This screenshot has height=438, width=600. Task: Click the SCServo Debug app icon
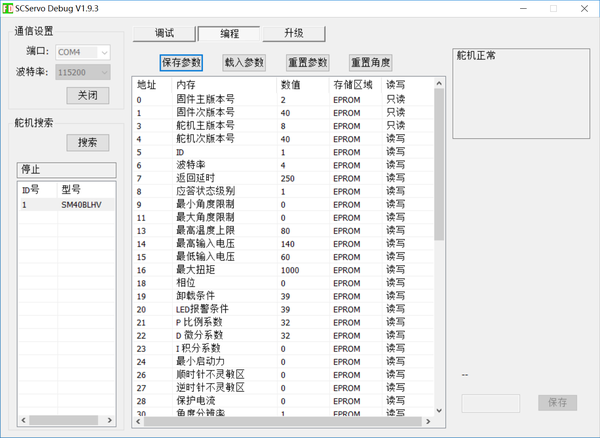pyautogui.click(x=7, y=8)
